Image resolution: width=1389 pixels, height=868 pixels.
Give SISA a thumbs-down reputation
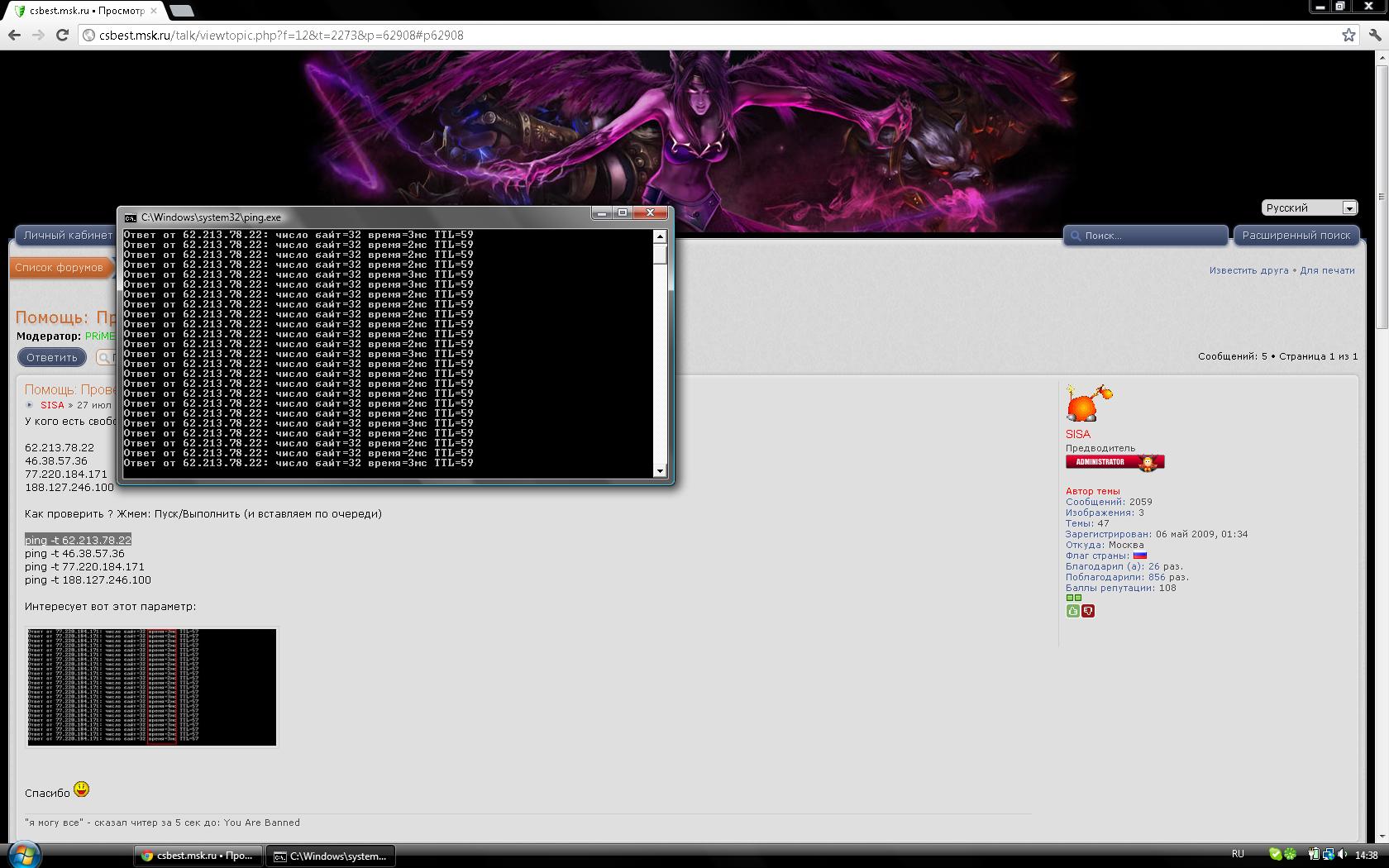pos(1088,611)
